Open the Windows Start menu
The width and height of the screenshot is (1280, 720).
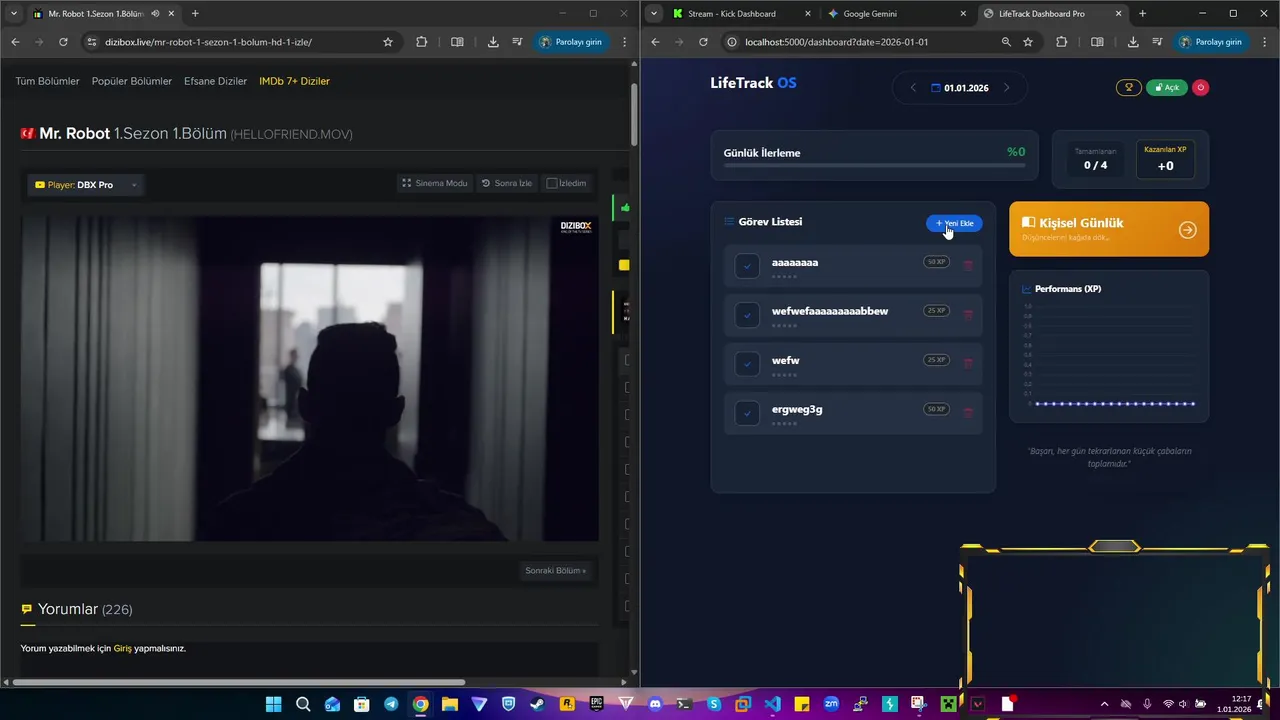pyautogui.click(x=273, y=704)
